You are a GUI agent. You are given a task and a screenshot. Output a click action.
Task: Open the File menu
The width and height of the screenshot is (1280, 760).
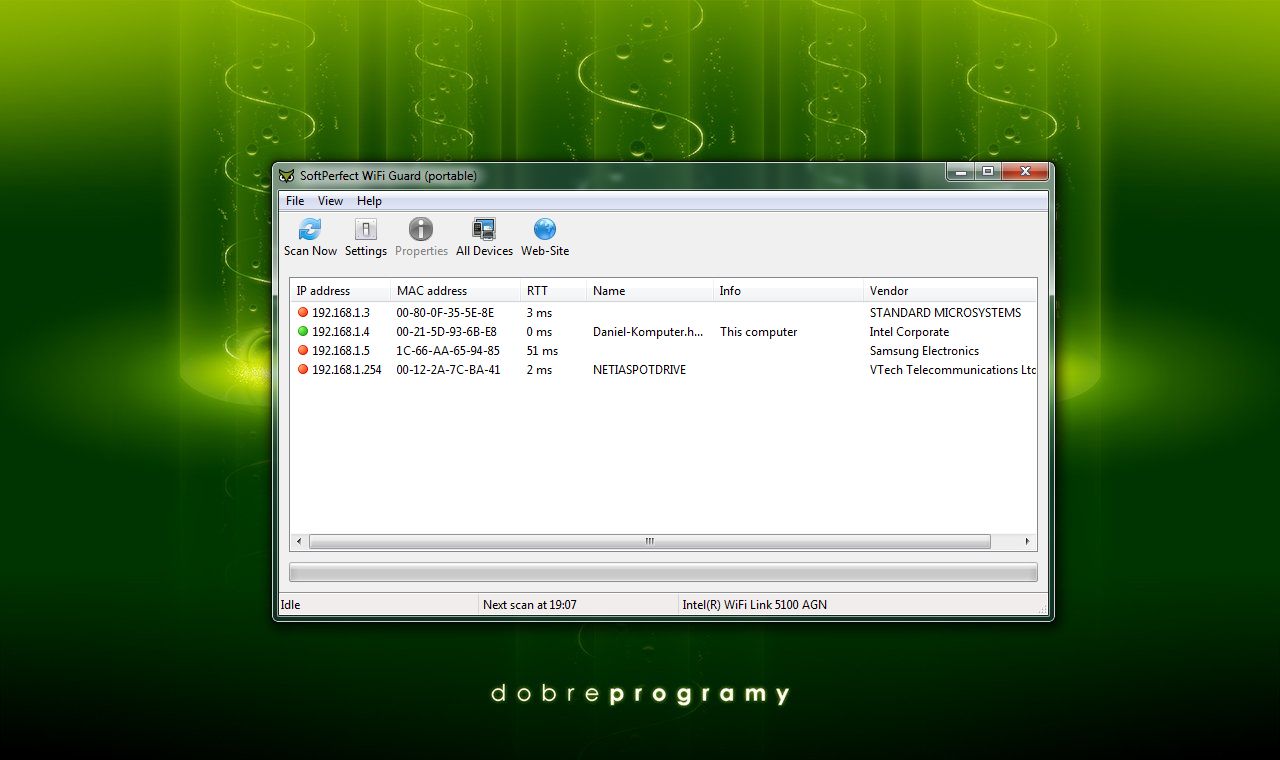click(x=295, y=201)
